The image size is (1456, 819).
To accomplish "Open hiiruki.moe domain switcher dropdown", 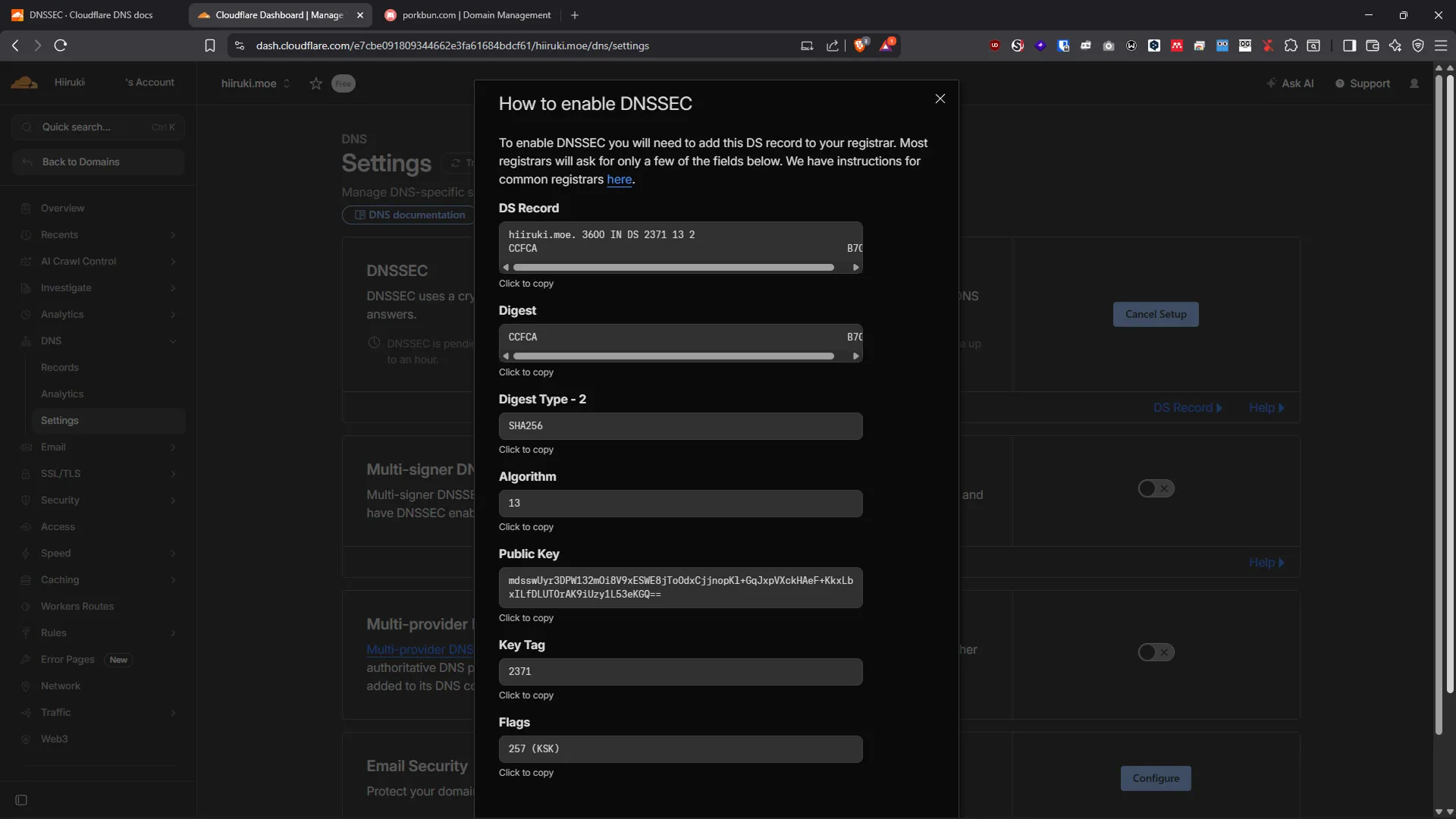I will tap(256, 83).
